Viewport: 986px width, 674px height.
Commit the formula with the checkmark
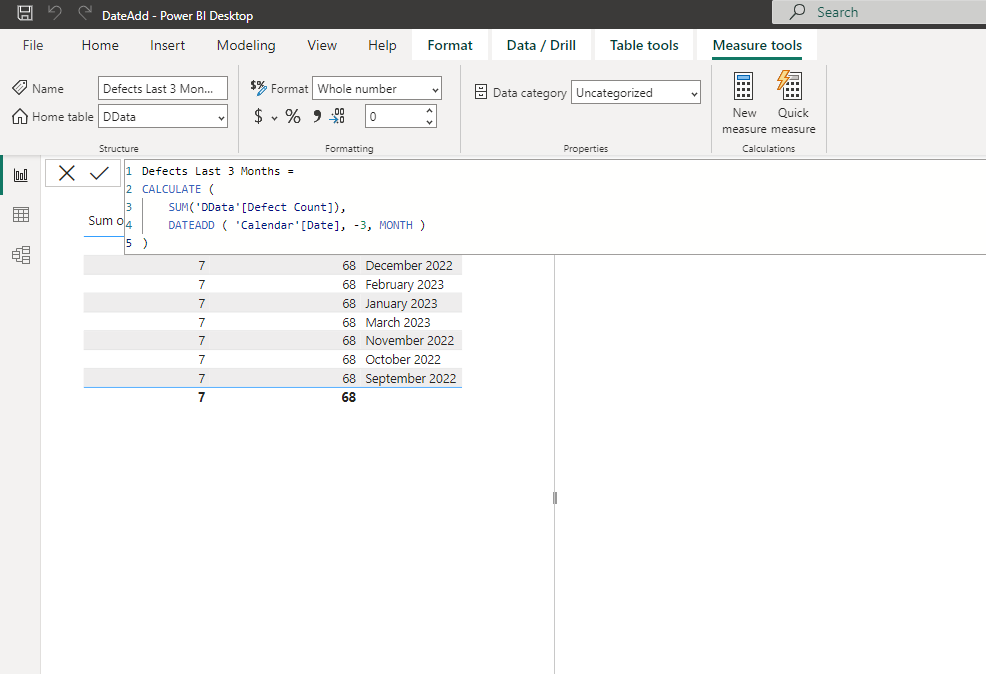point(99,173)
